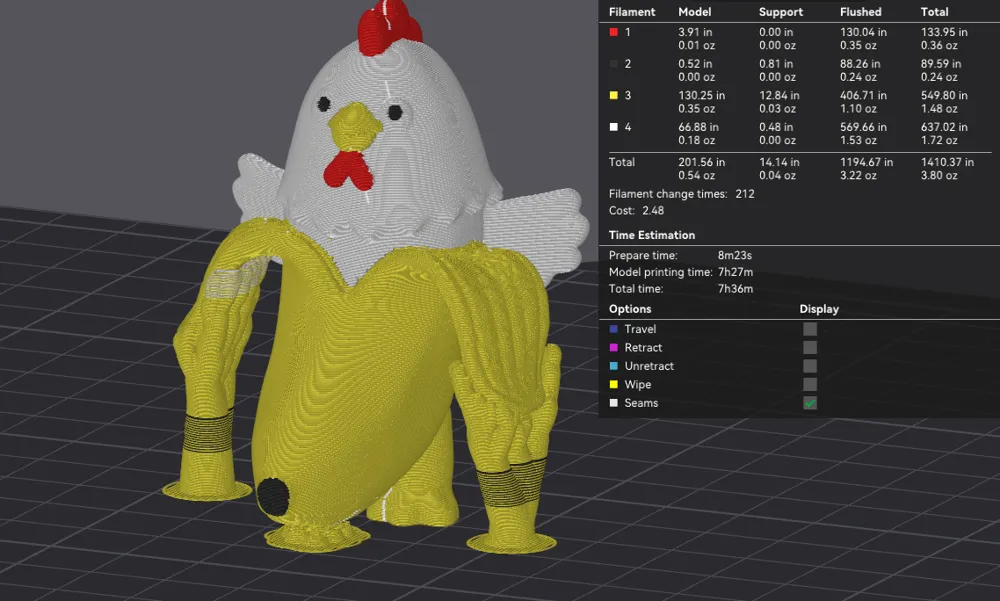Viewport: 1000px width, 601px height.
Task: Click the model printing time 7h27m
Action: coord(735,272)
